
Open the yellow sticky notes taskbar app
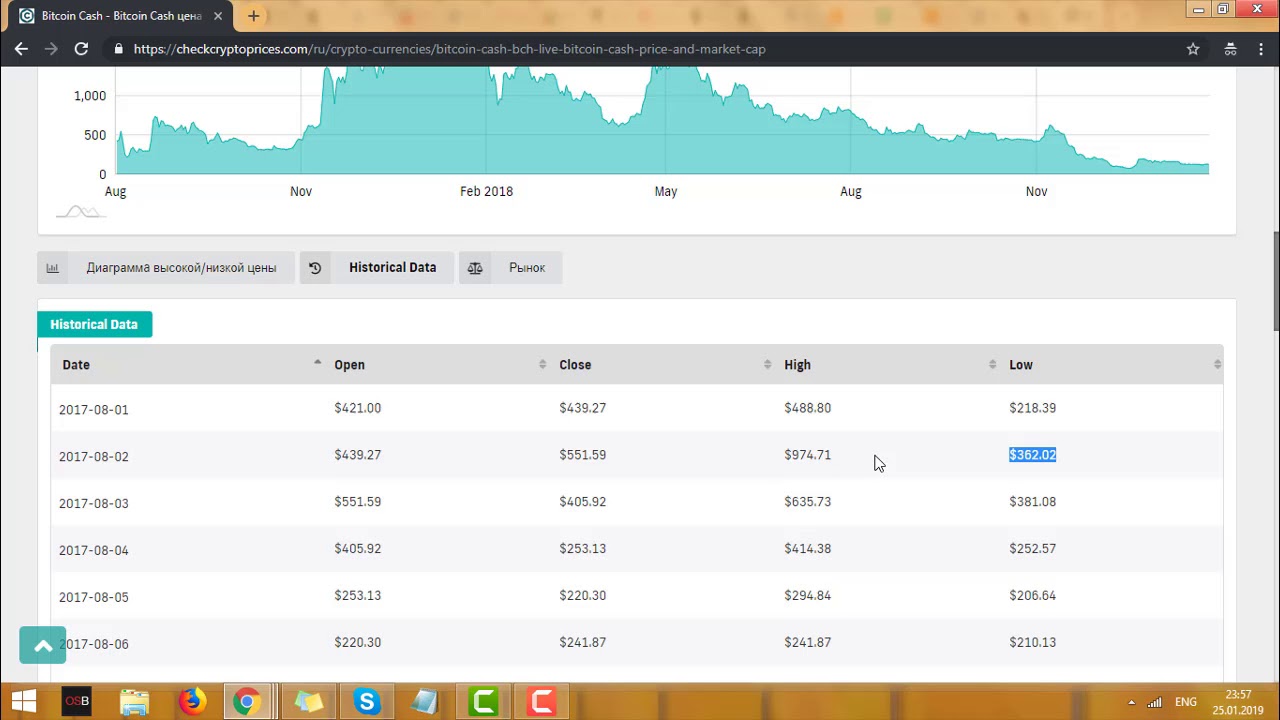[x=309, y=702]
